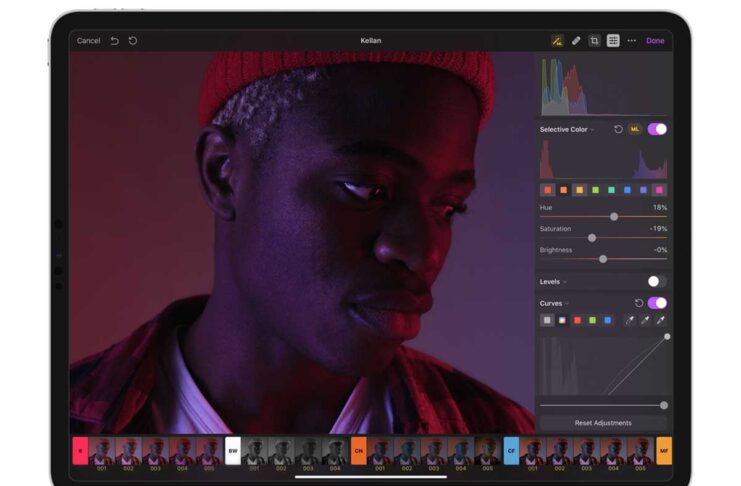Pick the black point eyedropper in Curves
The width and height of the screenshot is (741, 486).
click(630, 320)
